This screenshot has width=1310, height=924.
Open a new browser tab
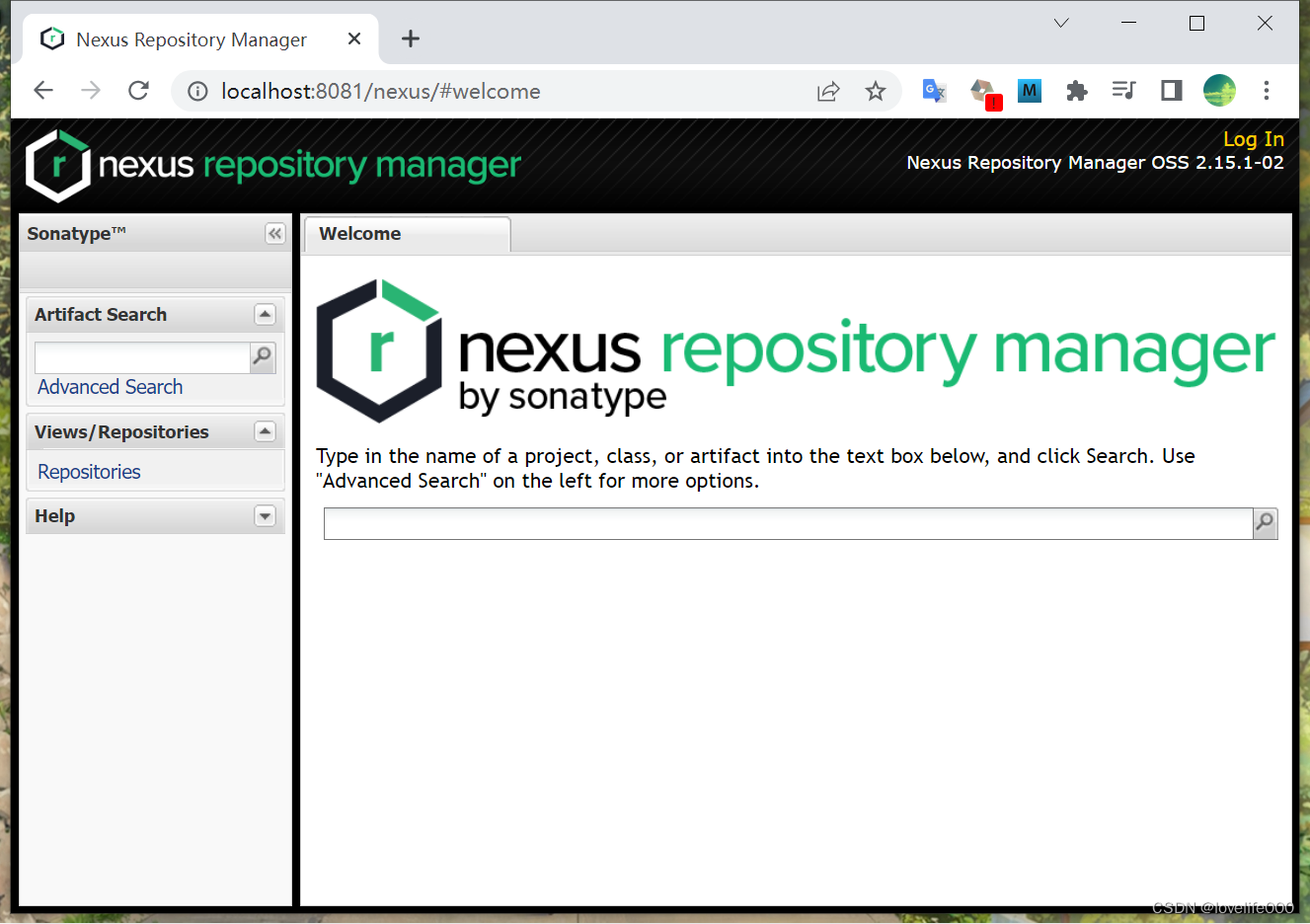(411, 38)
